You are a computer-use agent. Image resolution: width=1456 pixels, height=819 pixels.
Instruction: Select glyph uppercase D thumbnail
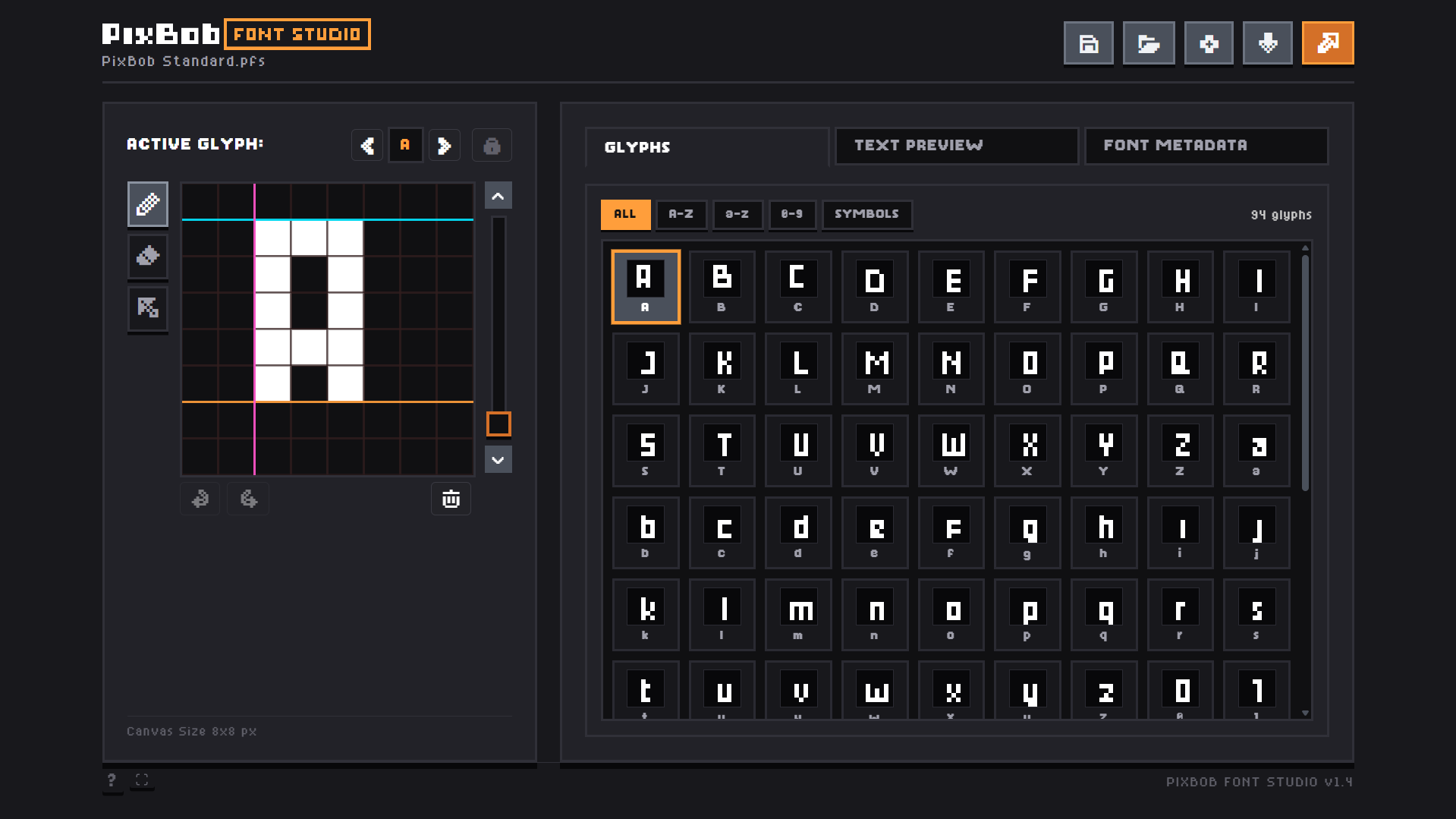click(x=875, y=287)
